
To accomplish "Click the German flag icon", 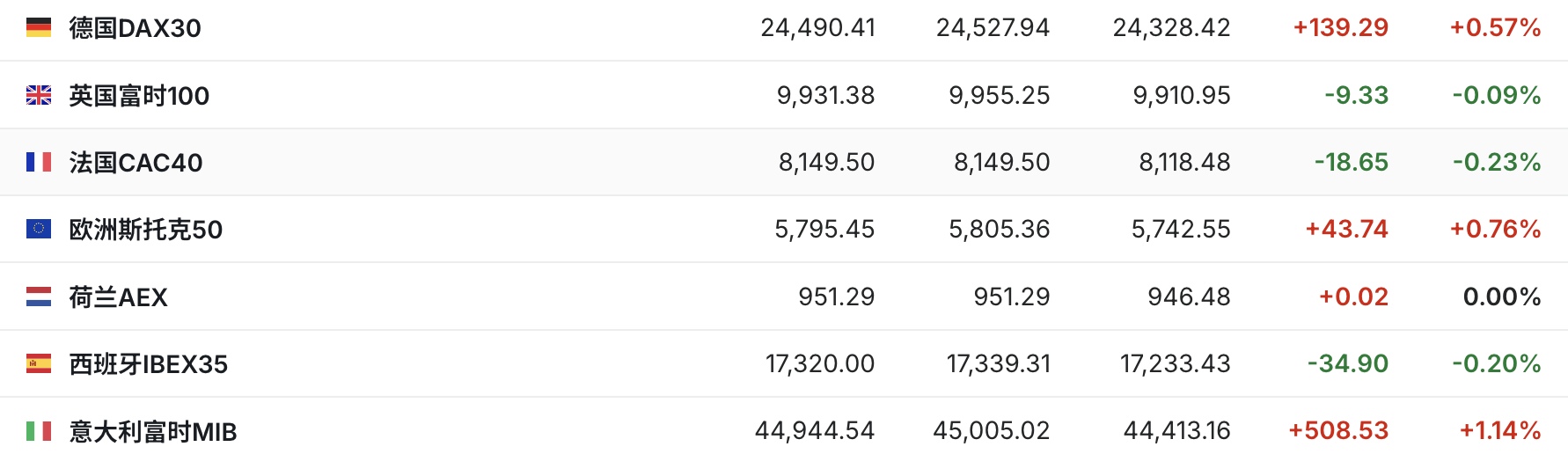I will pos(39,28).
